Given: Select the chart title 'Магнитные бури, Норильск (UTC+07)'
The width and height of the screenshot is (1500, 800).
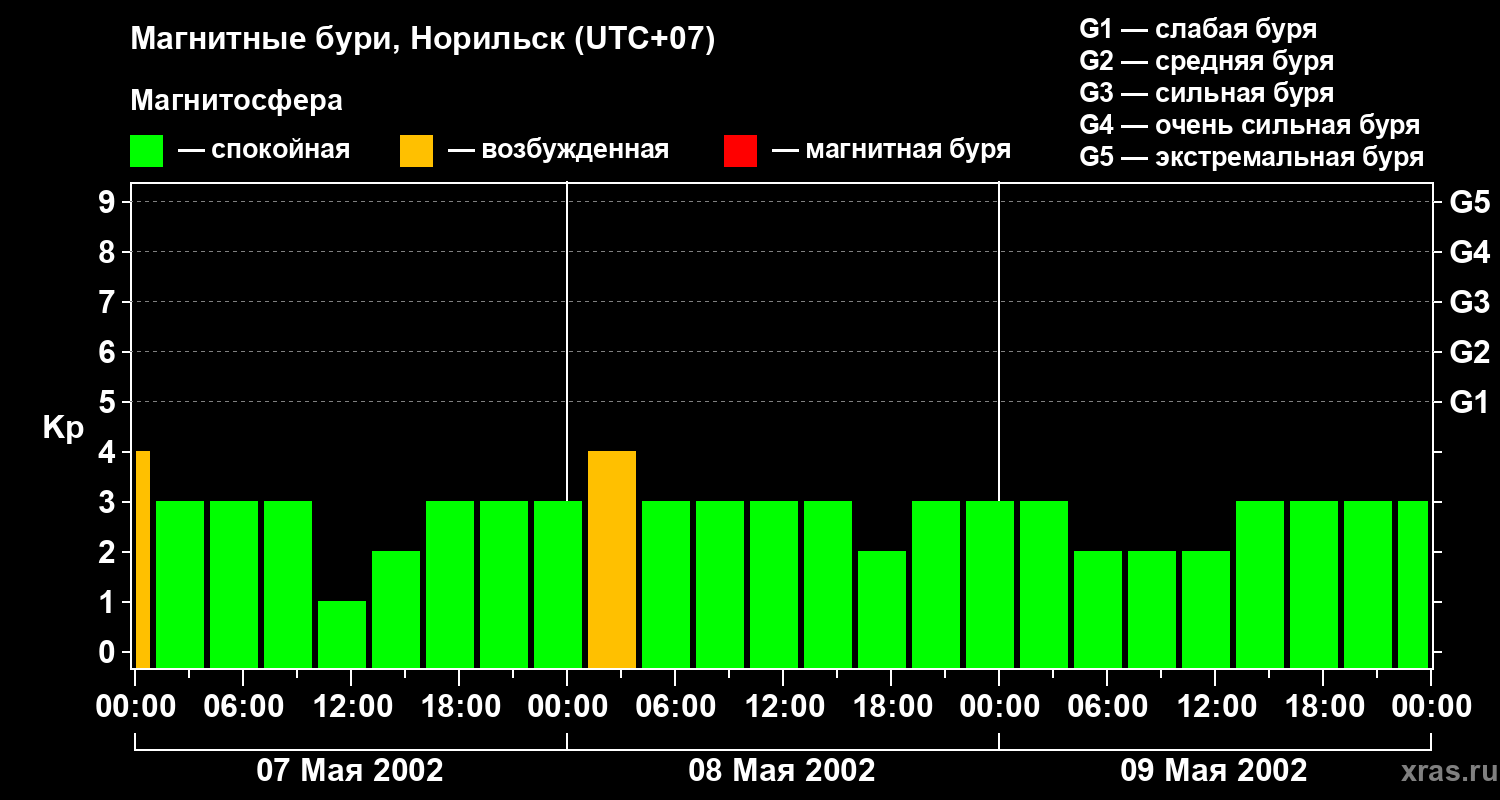Looking at the screenshot, I should (423, 41).
